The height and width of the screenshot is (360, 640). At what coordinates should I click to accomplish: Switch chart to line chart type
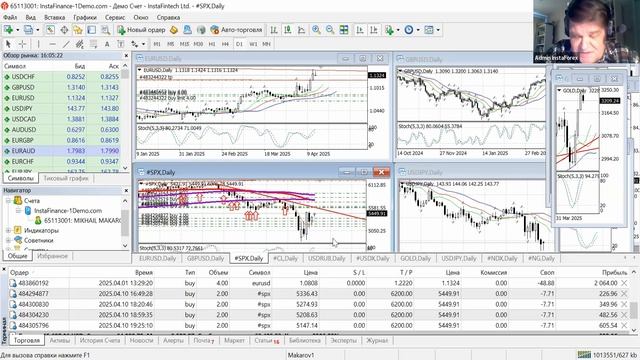tap(302, 30)
